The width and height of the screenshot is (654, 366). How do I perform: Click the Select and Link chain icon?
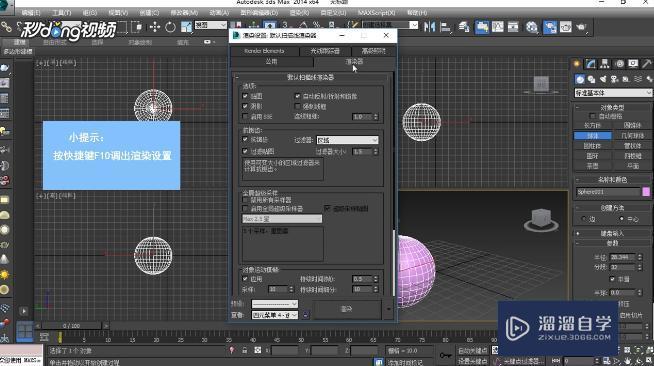coord(6,27)
